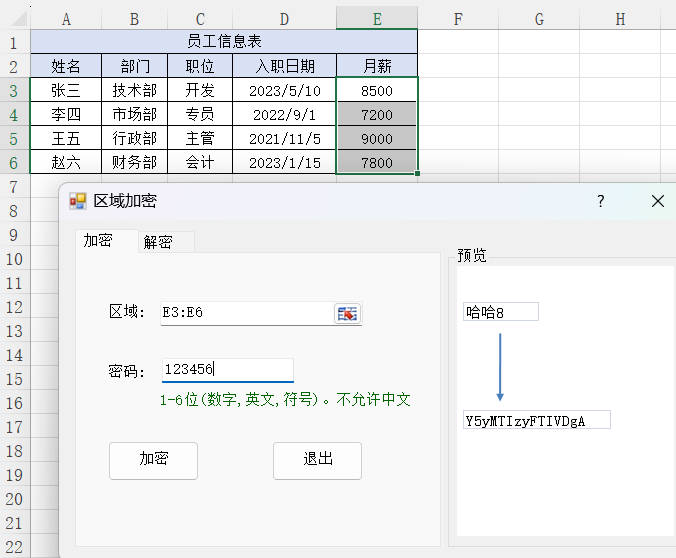The image size is (676, 558).
Task: Click the 入职日期 header cell
Action: 284,66
